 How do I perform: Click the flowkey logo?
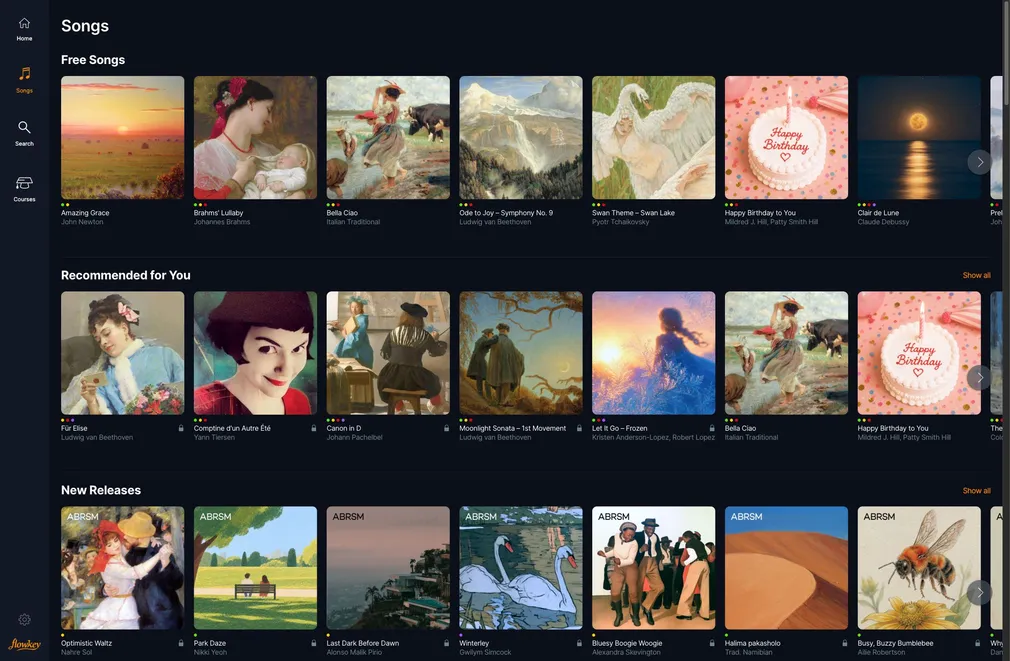point(24,644)
